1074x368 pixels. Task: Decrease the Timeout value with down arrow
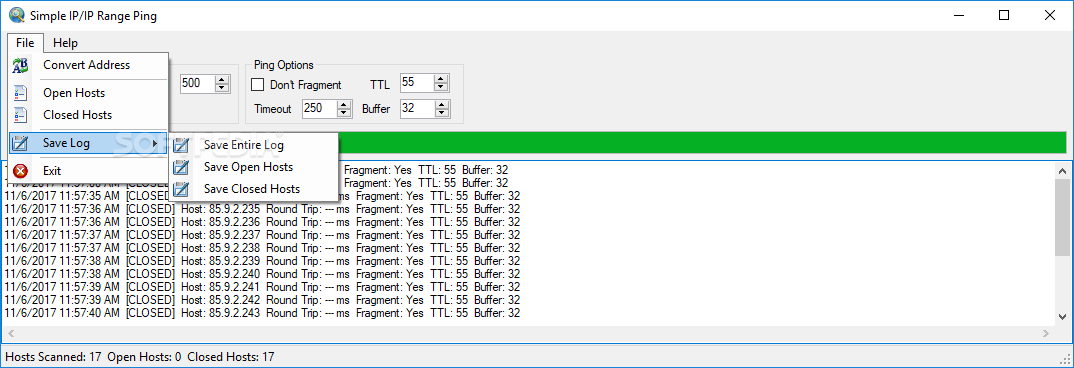coord(344,113)
